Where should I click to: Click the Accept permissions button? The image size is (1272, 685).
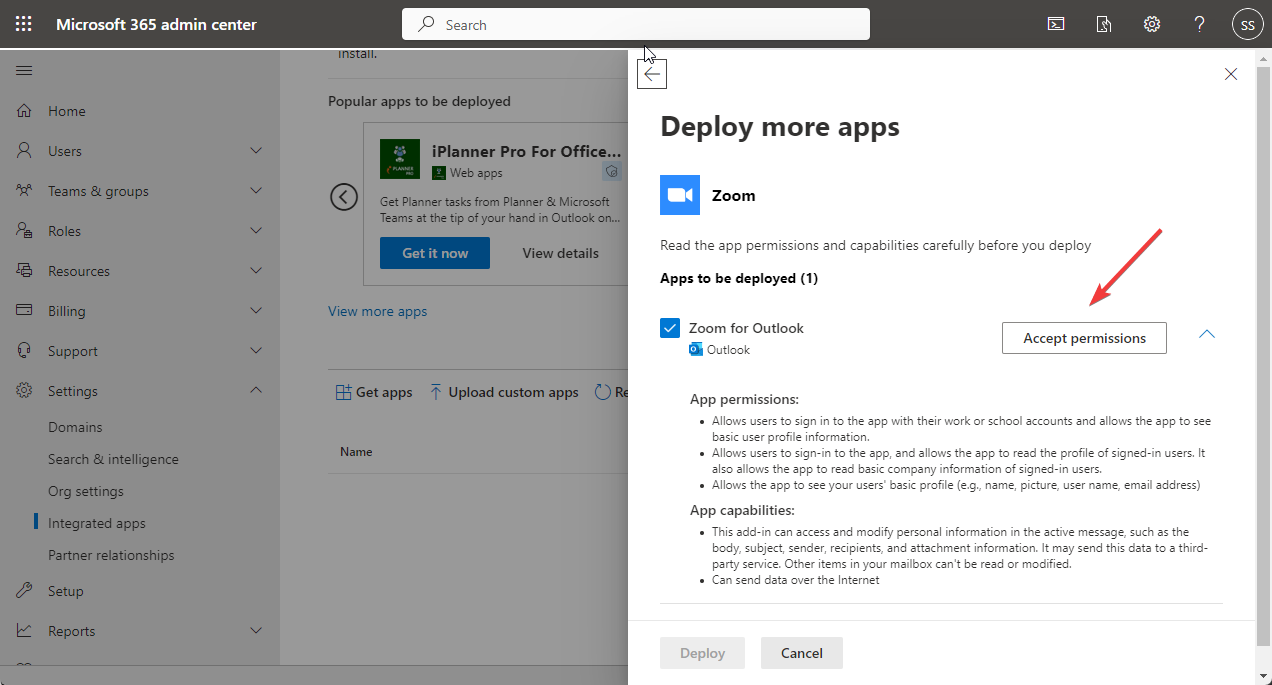click(1084, 338)
